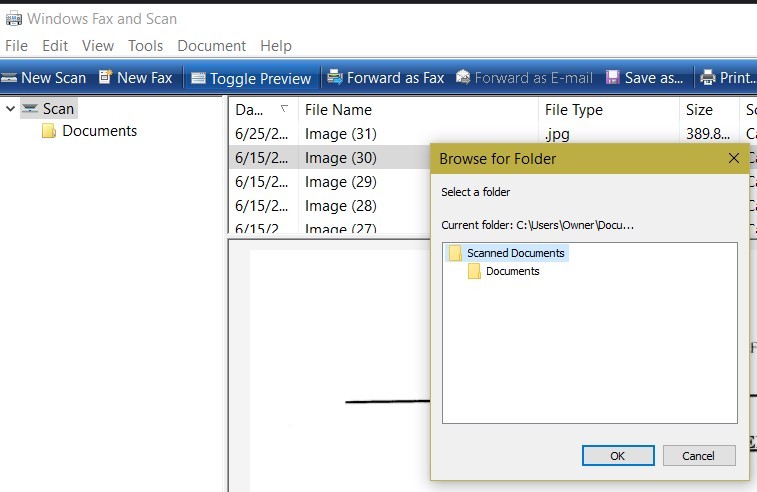Image resolution: width=757 pixels, height=492 pixels.
Task: Select the Image (29) file row
Action: (x=330, y=182)
